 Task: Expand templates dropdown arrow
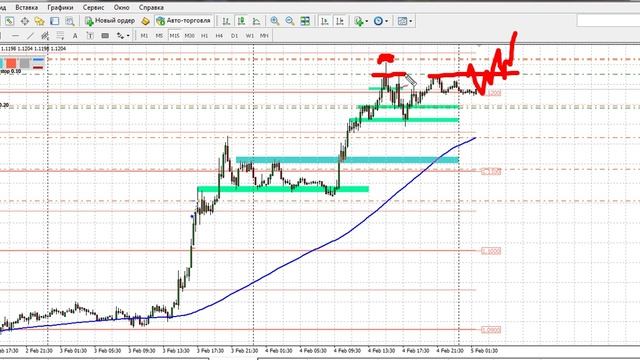[x=411, y=21]
